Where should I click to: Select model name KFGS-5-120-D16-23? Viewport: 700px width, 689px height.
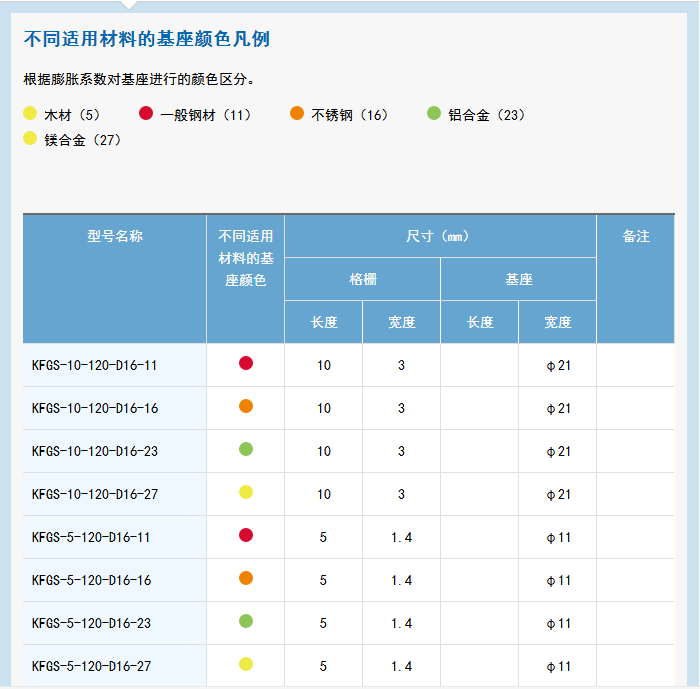[x=91, y=623]
